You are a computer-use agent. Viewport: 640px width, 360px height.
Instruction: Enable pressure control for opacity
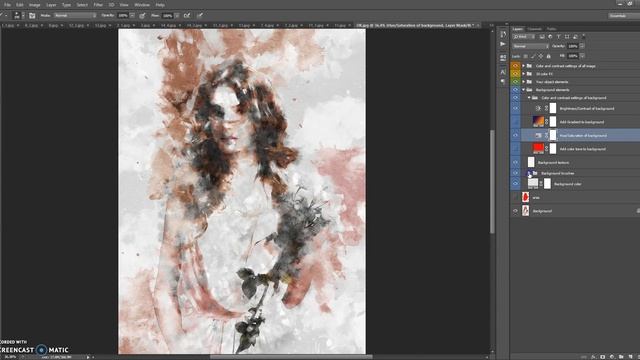(x=142, y=16)
